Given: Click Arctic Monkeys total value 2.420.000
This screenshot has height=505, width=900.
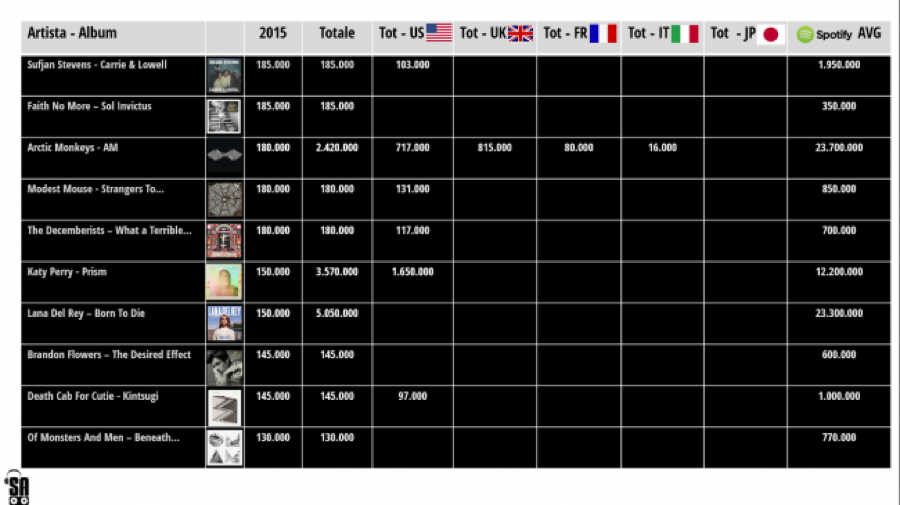Looking at the screenshot, I should (337, 147).
